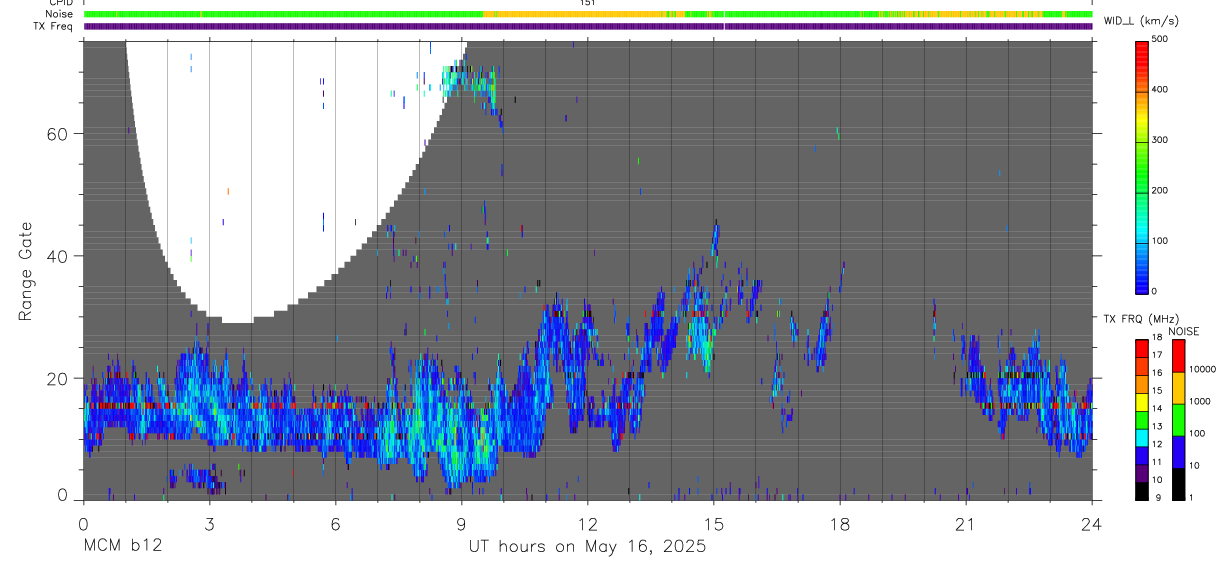Click the yellow TX FRQ legend segment
The width and height of the screenshot is (1228, 567).
[x=1141, y=402]
